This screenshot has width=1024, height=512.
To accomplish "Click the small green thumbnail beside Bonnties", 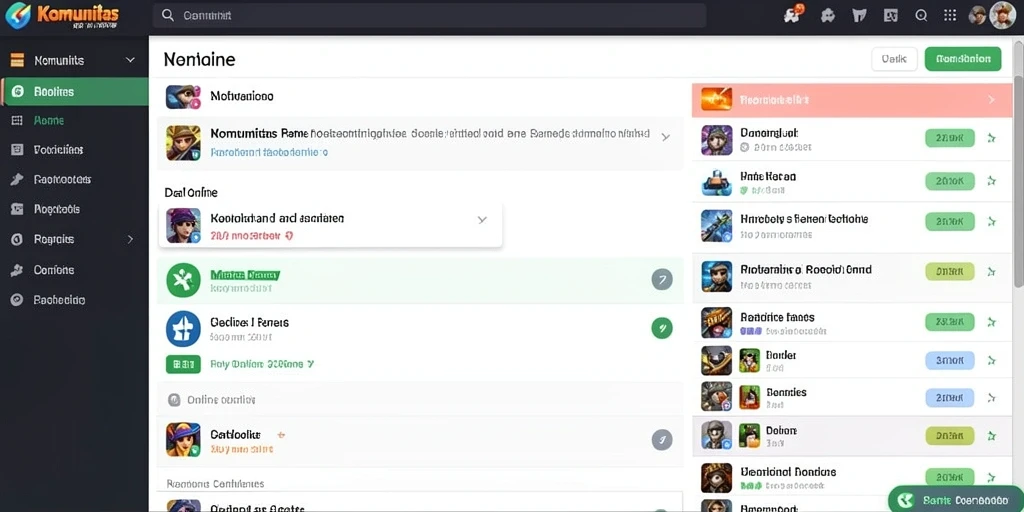I will pos(750,396).
